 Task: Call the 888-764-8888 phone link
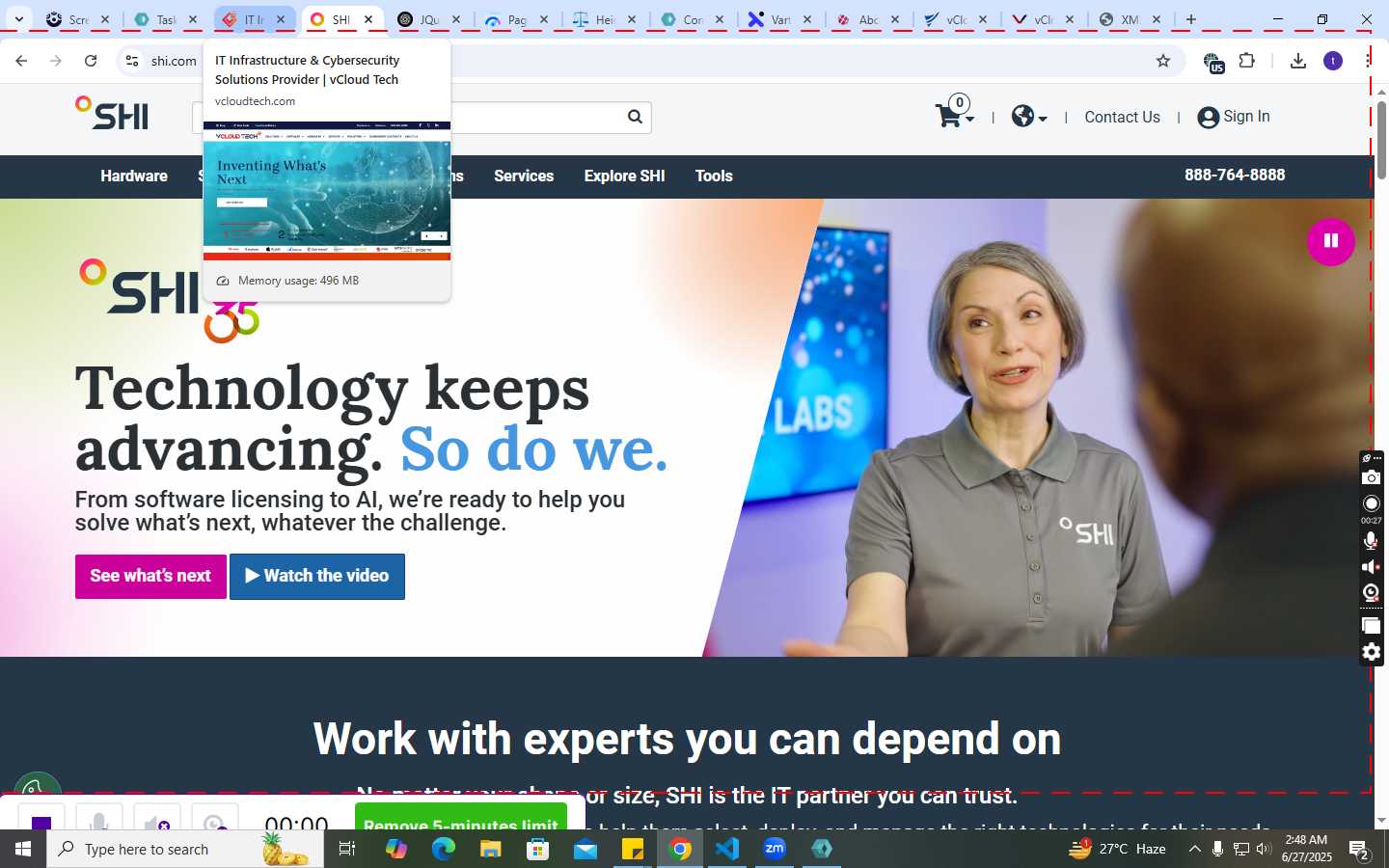coord(1235,175)
